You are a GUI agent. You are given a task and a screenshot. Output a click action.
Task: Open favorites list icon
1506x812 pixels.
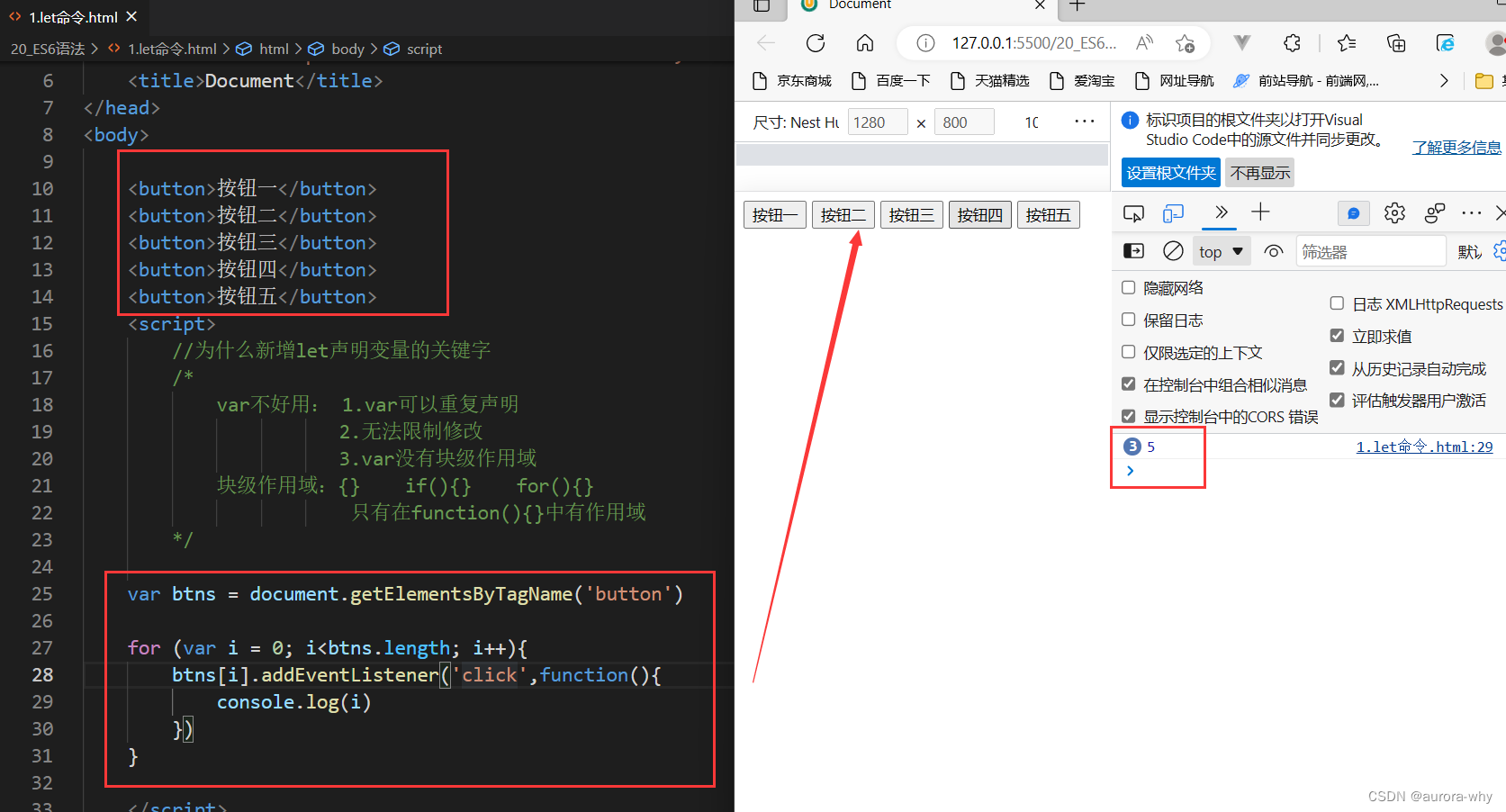coord(1347,42)
